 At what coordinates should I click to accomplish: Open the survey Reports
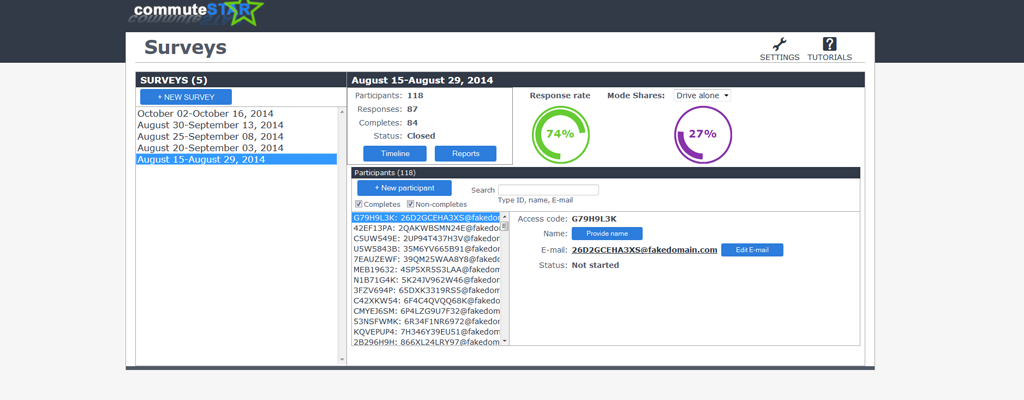click(465, 153)
